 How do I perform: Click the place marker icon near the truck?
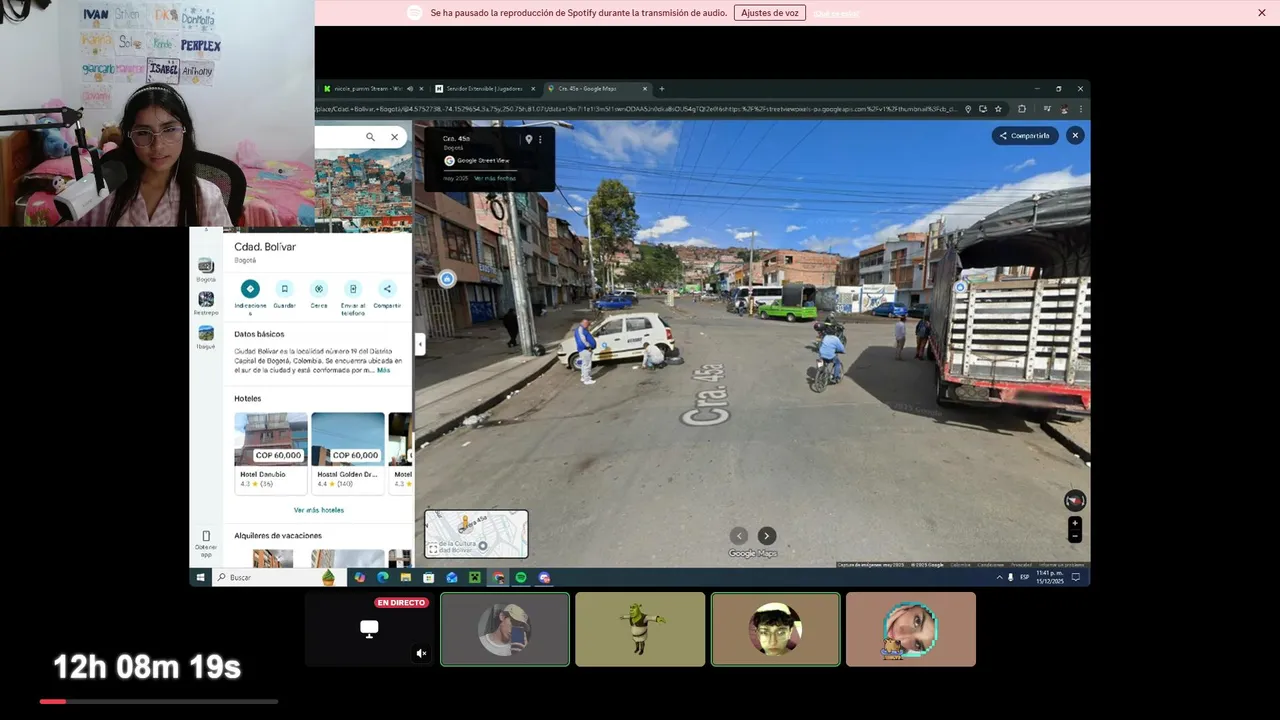click(961, 287)
